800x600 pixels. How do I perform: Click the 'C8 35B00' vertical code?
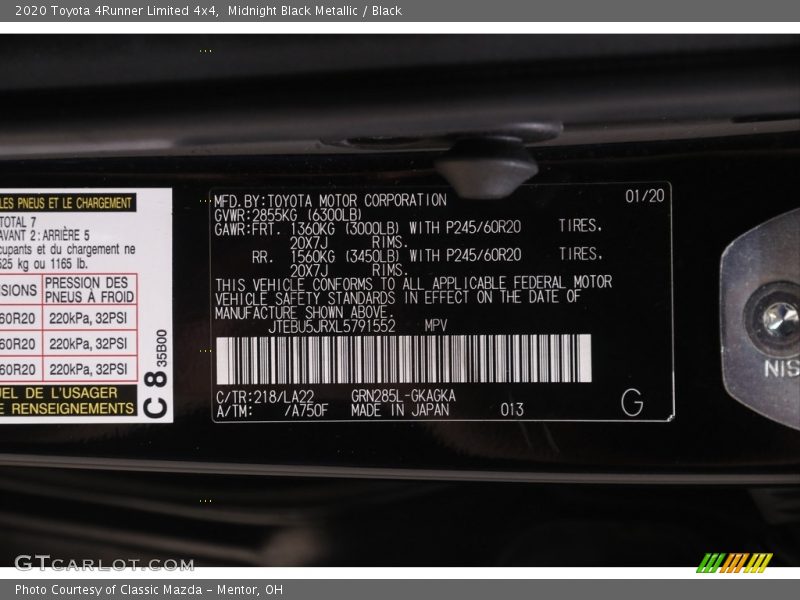[155, 373]
